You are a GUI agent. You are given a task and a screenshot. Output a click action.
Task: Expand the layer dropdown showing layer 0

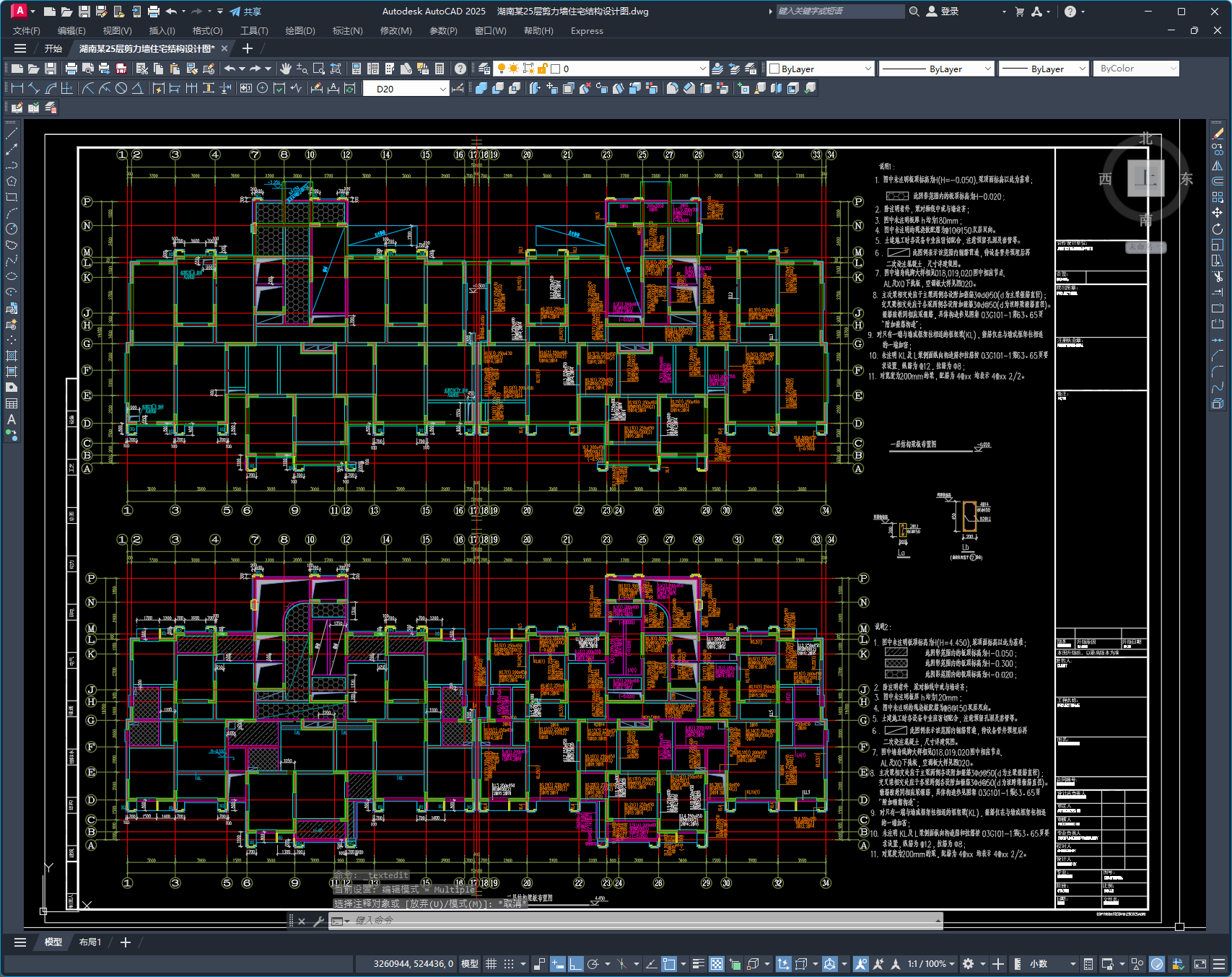click(702, 69)
